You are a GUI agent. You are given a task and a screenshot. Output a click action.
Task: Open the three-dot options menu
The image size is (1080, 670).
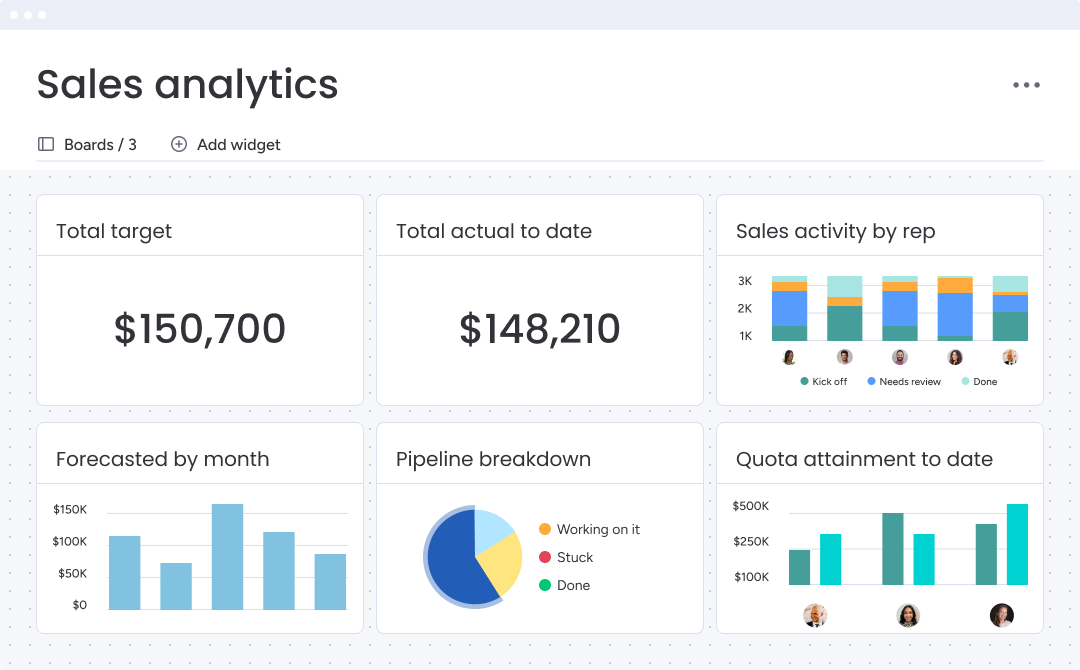(1026, 85)
